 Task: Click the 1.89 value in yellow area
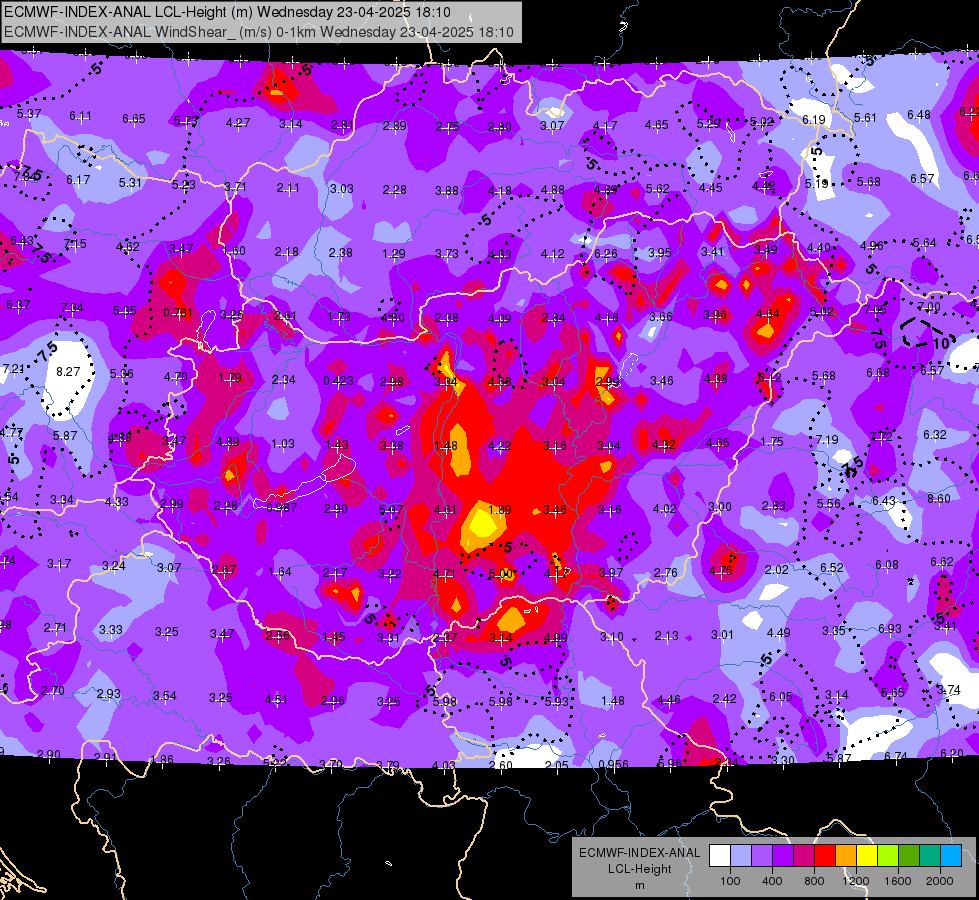pyautogui.click(x=499, y=510)
